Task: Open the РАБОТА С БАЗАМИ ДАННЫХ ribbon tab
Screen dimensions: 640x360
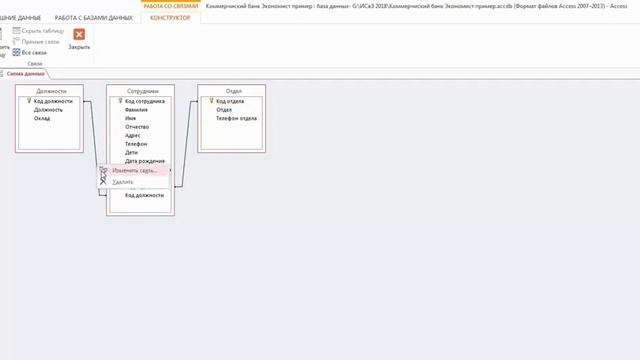Action: coord(93,18)
